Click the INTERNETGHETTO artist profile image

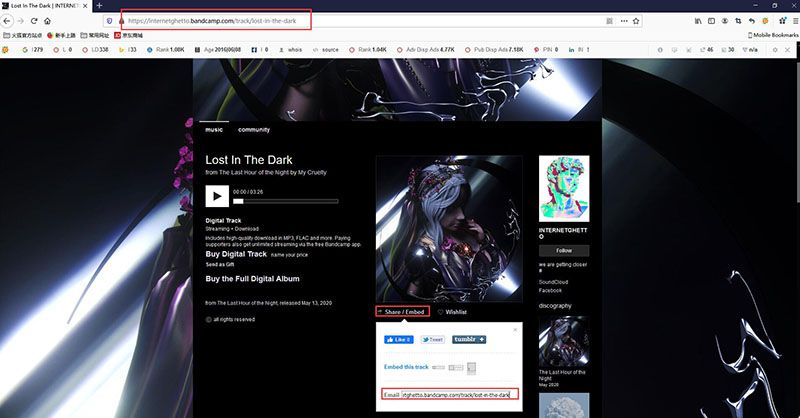(x=564, y=189)
